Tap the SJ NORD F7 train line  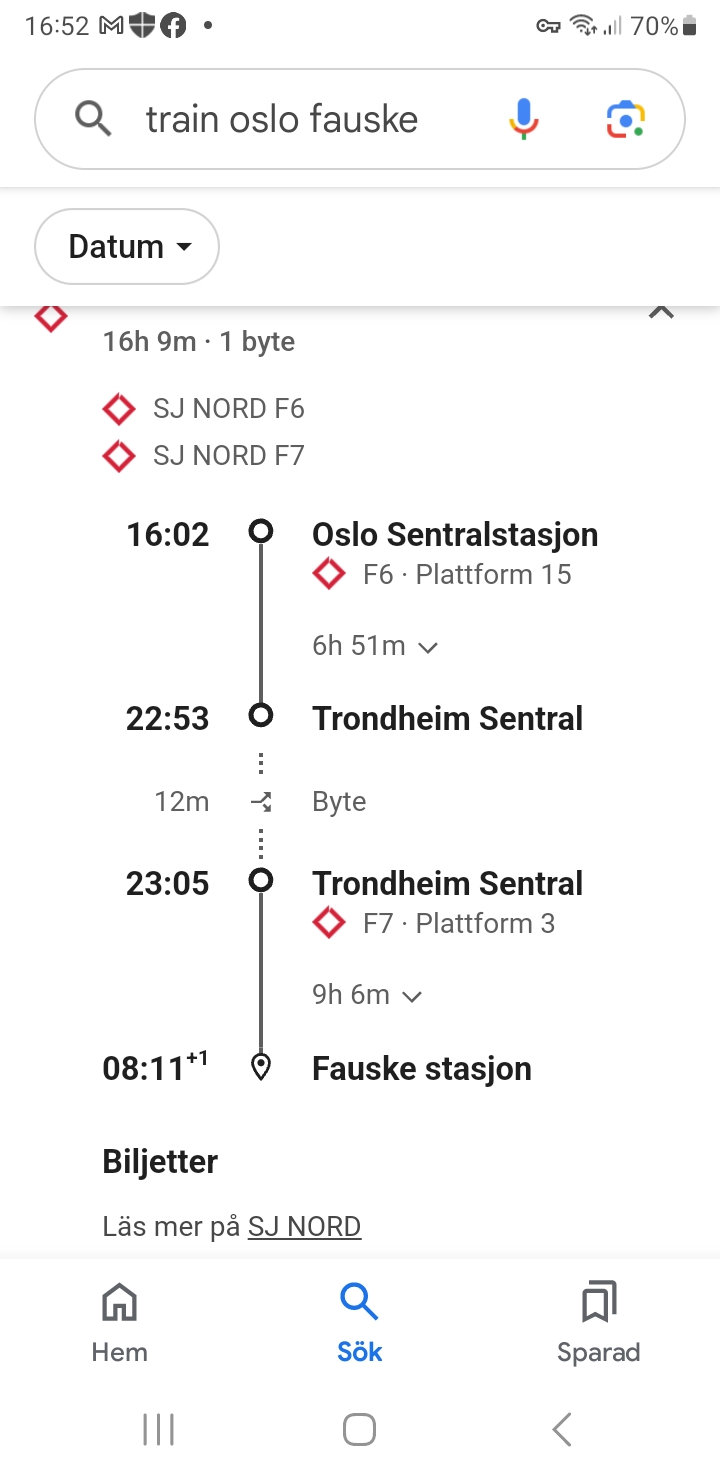(x=228, y=456)
